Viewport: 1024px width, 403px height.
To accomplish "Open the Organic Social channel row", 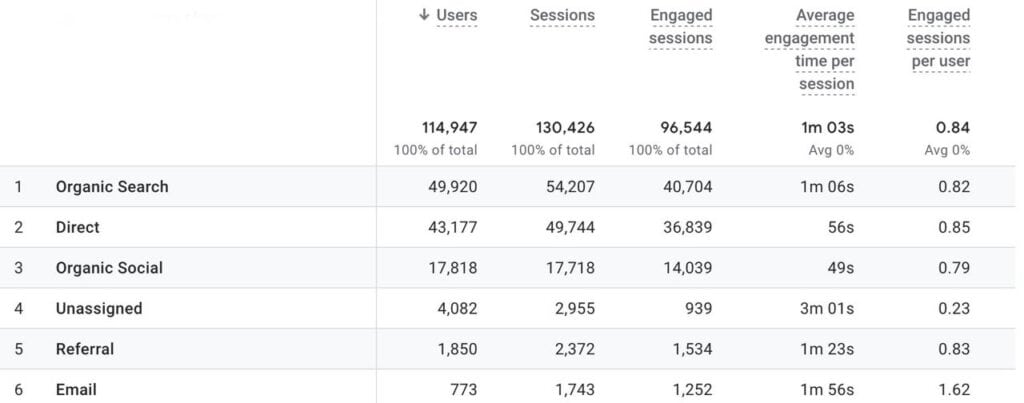I will (x=109, y=268).
